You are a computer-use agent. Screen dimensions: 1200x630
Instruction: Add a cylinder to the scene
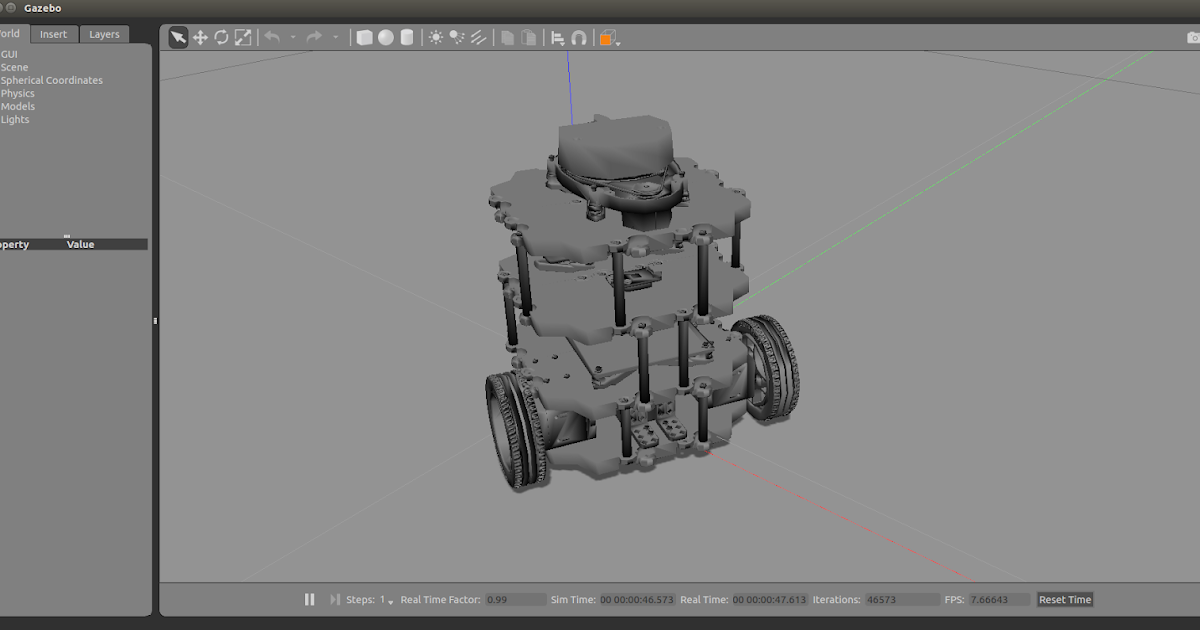pyautogui.click(x=407, y=37)
